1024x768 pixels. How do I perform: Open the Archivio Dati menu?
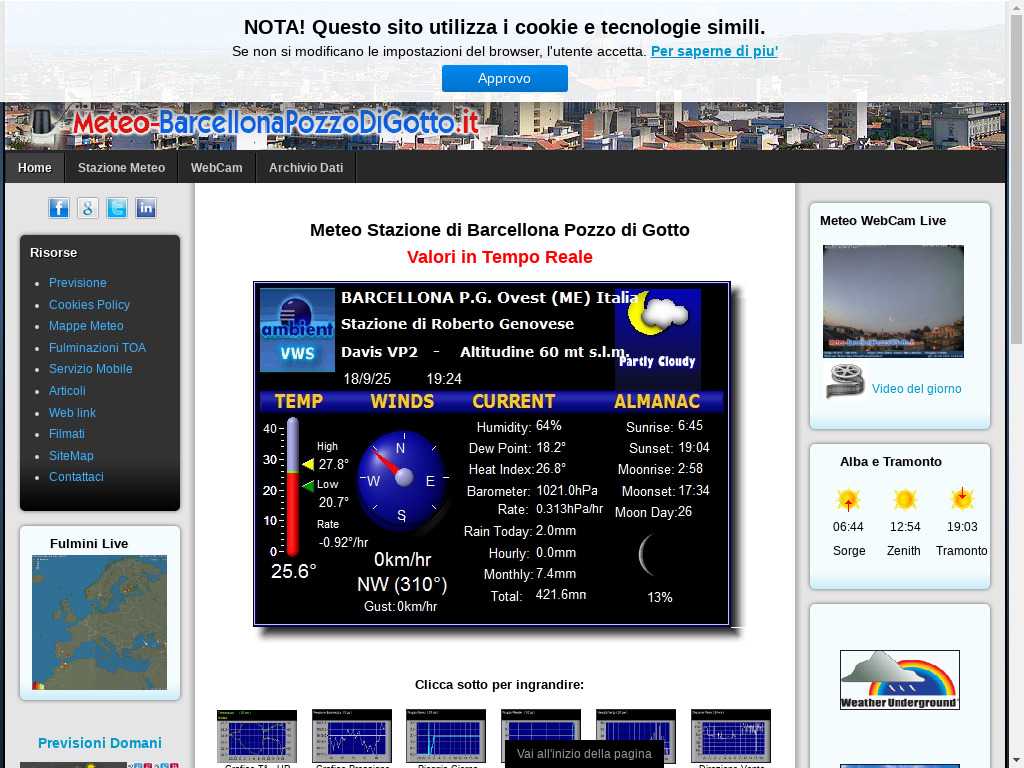tap(306, 167)
